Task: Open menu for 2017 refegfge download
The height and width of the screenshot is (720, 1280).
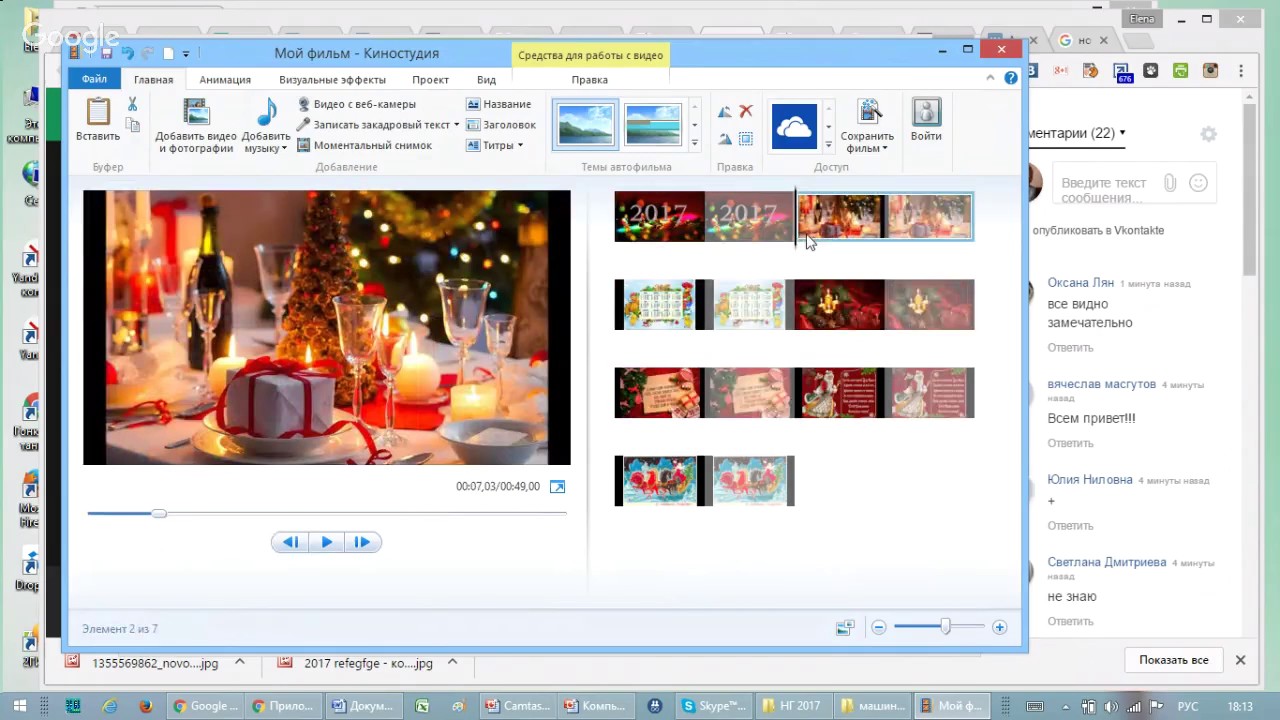Action: click(x=452, y=662)
